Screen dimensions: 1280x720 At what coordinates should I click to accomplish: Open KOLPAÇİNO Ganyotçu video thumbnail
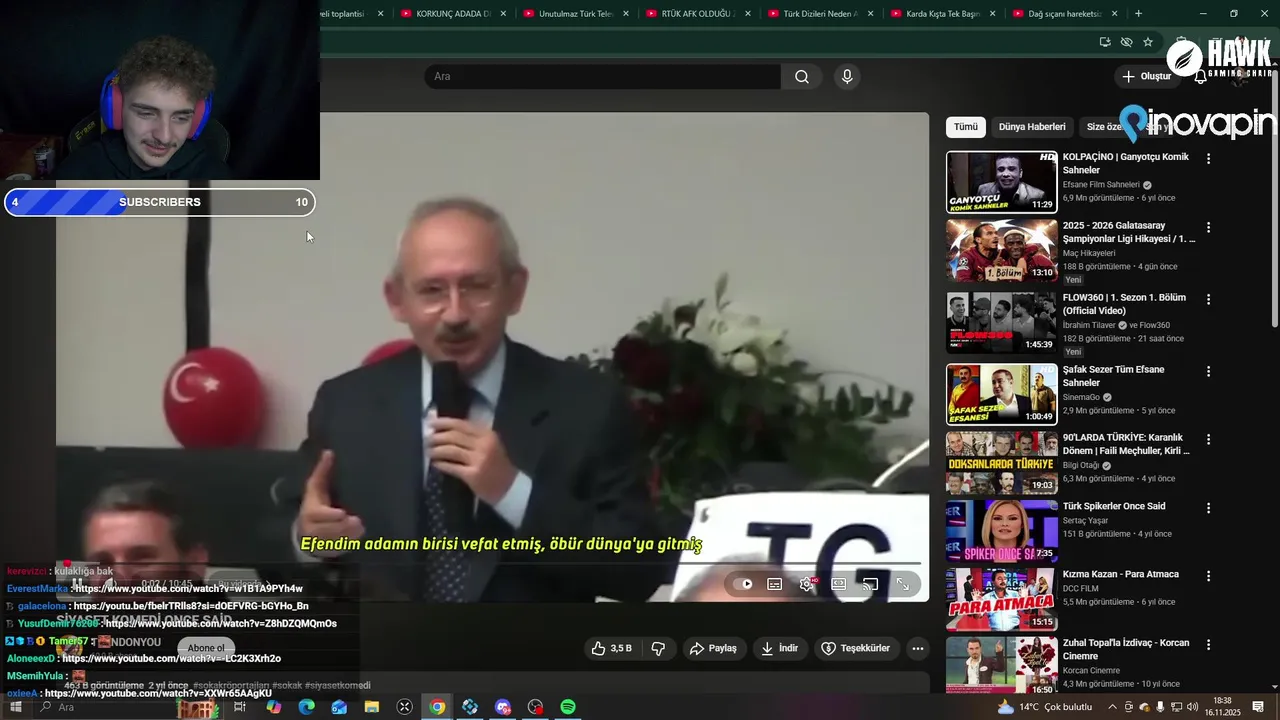1002,182
